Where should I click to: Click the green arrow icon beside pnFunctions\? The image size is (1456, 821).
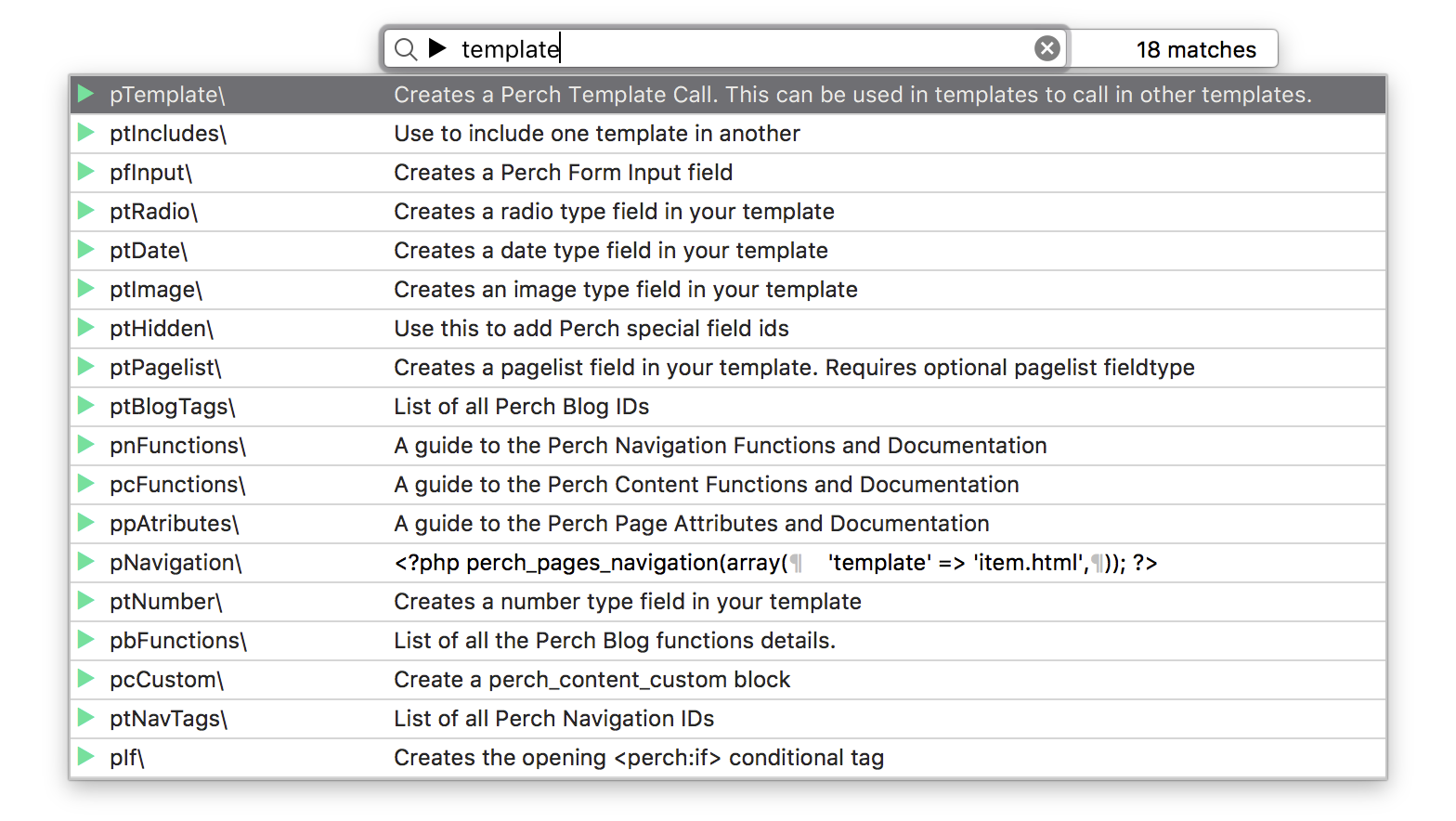tap(86, 445)
